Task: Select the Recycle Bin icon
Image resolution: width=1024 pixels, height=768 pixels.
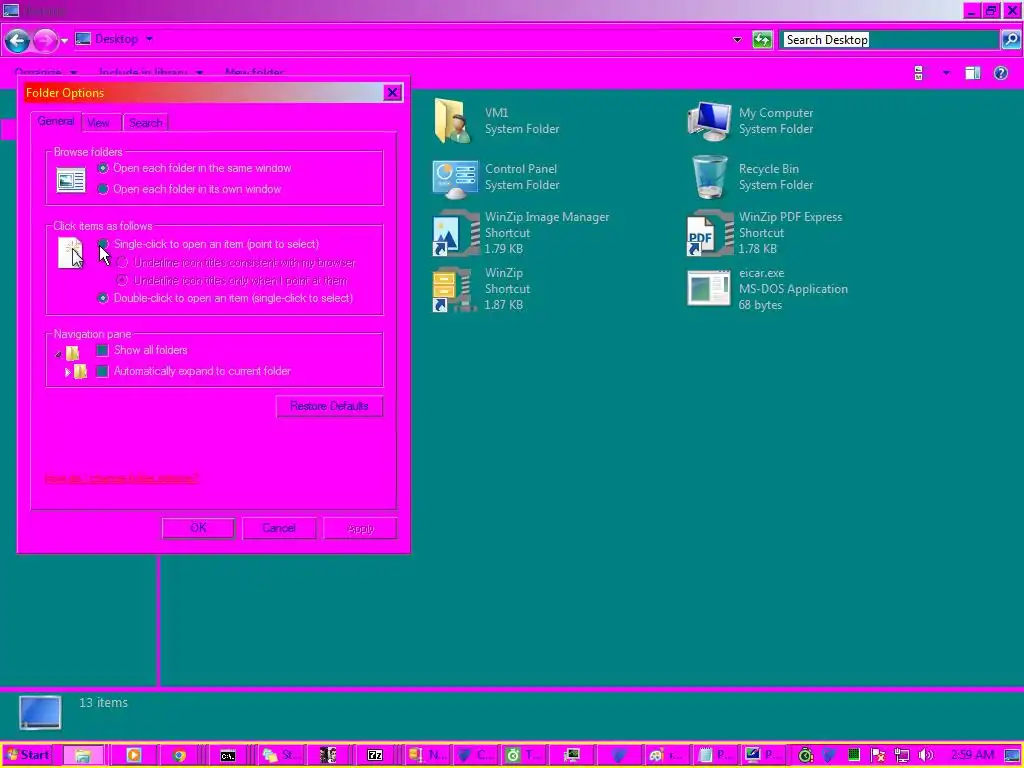Action: coord(709,177)
